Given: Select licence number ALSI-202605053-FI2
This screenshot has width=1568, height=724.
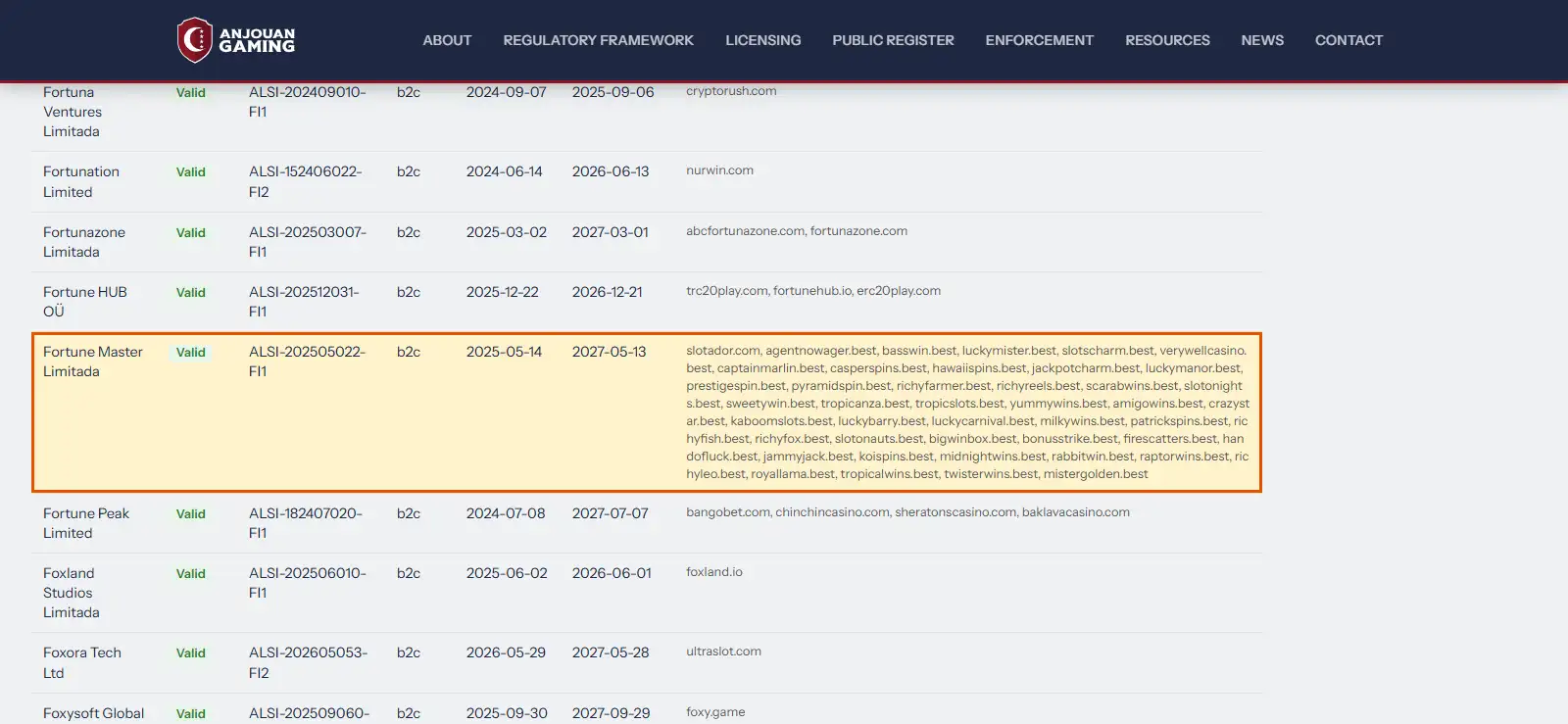Looking at the screenshot, I should click(308, 662).
